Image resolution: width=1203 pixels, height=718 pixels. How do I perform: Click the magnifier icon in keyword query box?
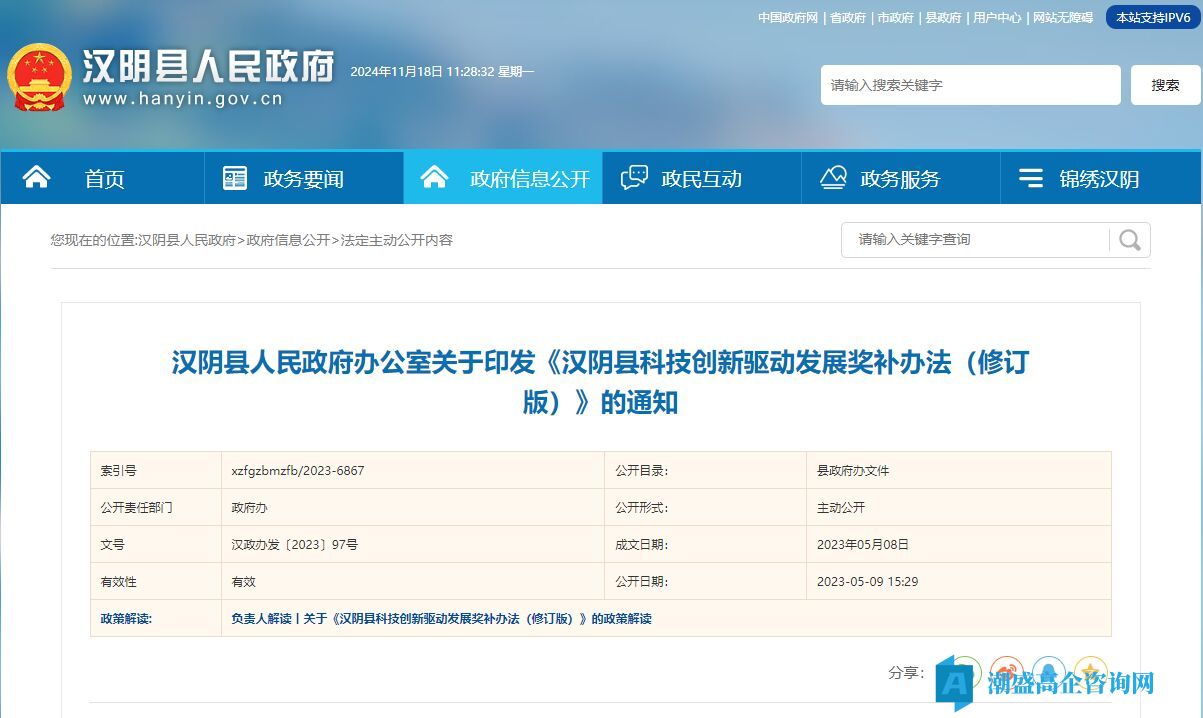tap(1130, 240)
